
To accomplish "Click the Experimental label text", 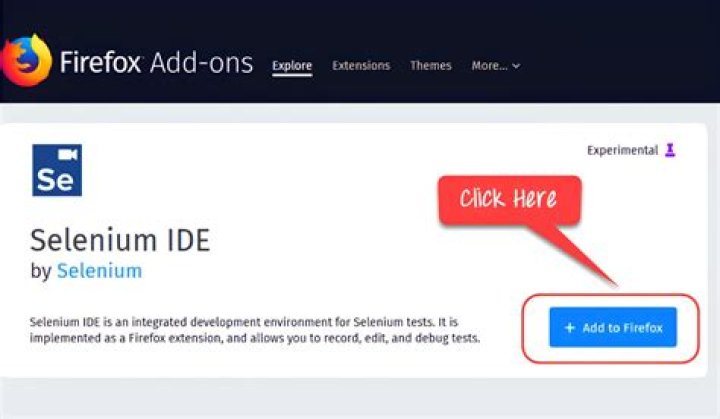I will [x=622, y=150].
